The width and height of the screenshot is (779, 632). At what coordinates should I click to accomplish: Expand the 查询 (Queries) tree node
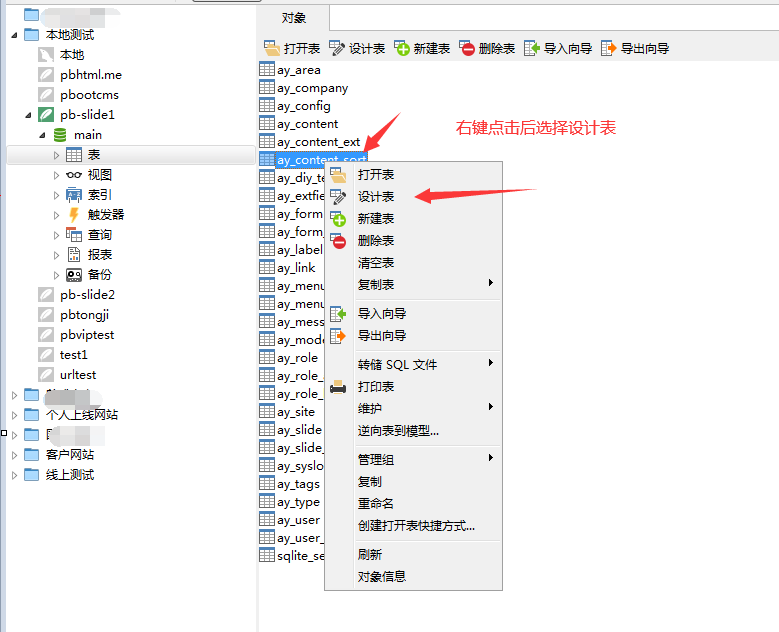pos(57,235)
